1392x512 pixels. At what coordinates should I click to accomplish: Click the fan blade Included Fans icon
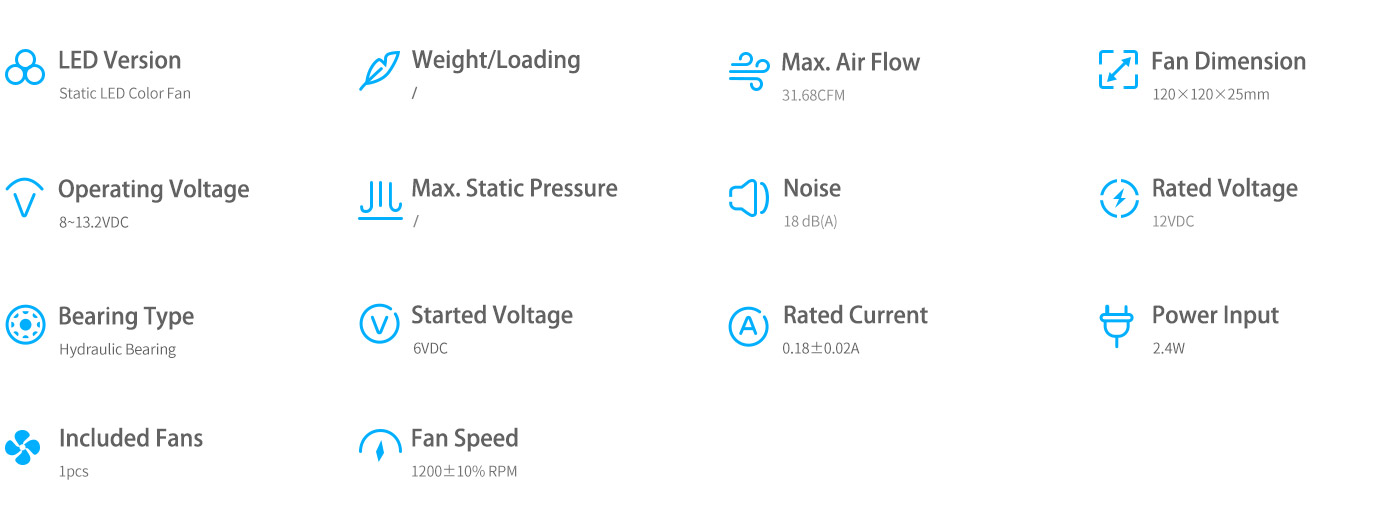coord(23,447)
